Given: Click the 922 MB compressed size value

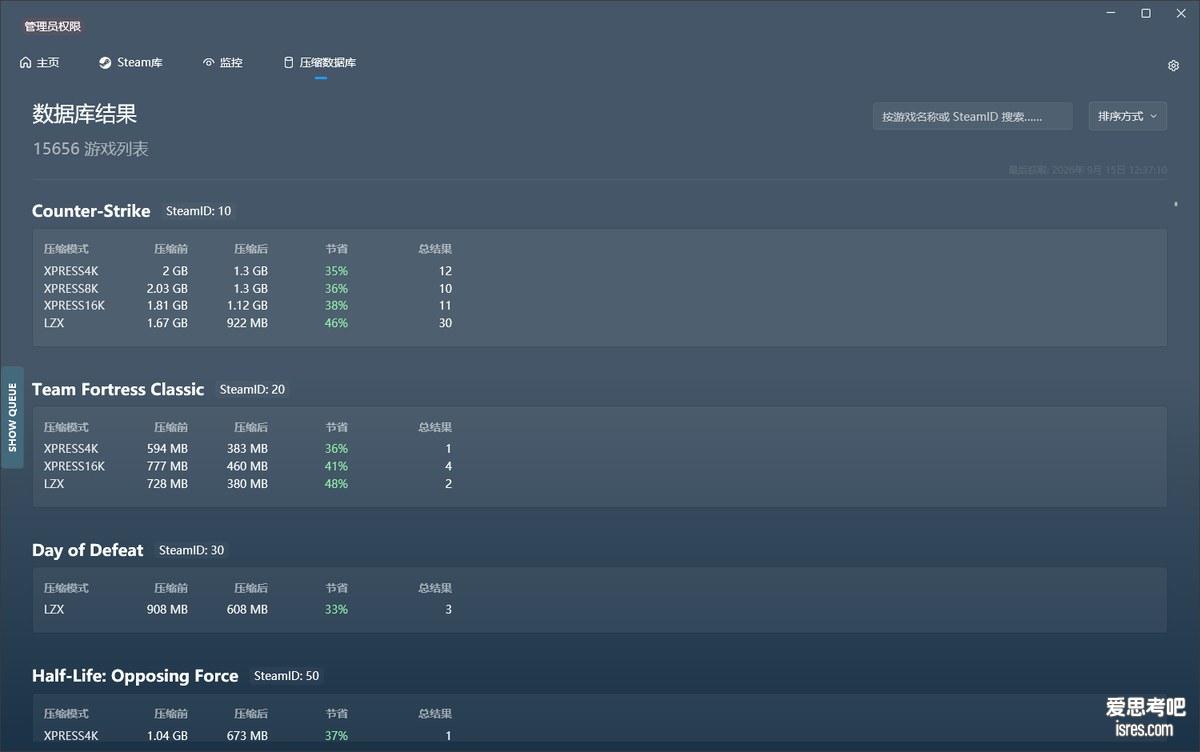Looking at the screenshot, I should (x=247, y=323).
